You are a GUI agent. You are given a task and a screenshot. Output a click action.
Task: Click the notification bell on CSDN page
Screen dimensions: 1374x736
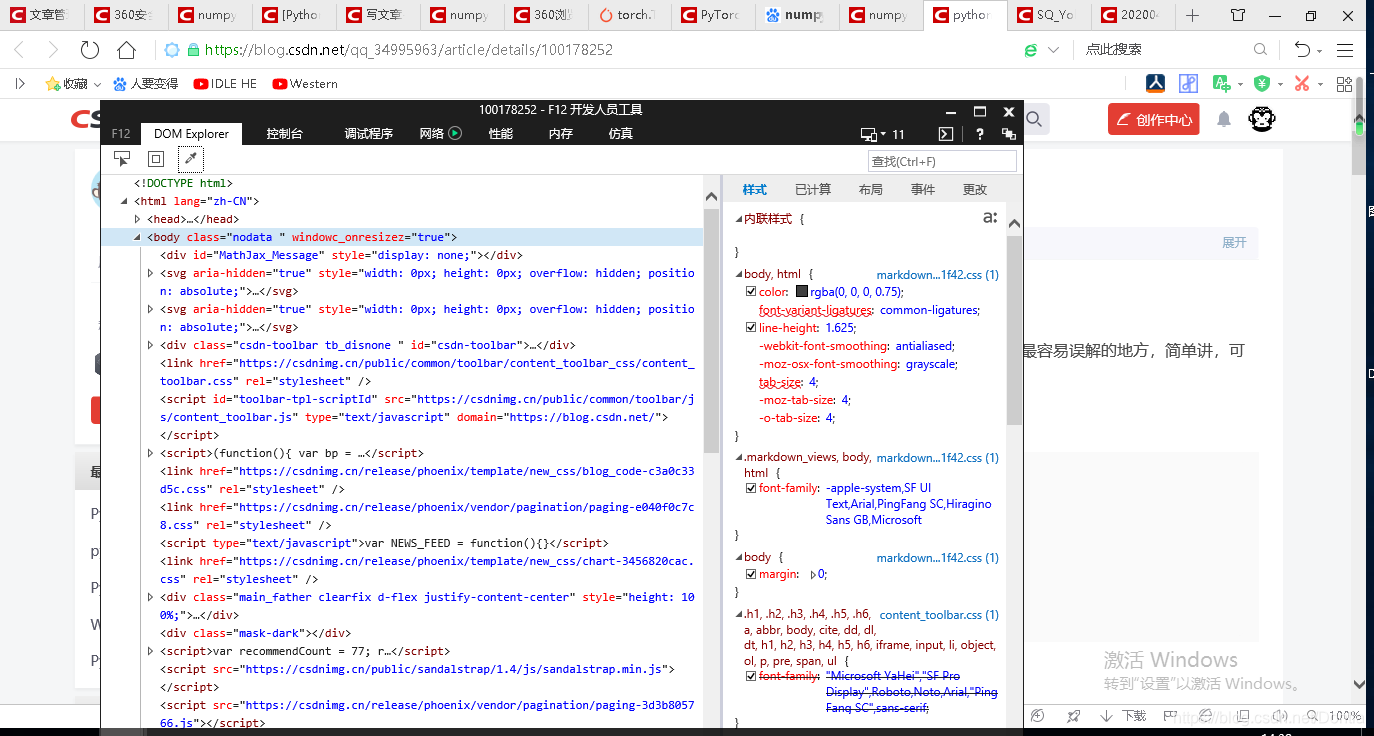(x=1224, y=119)
